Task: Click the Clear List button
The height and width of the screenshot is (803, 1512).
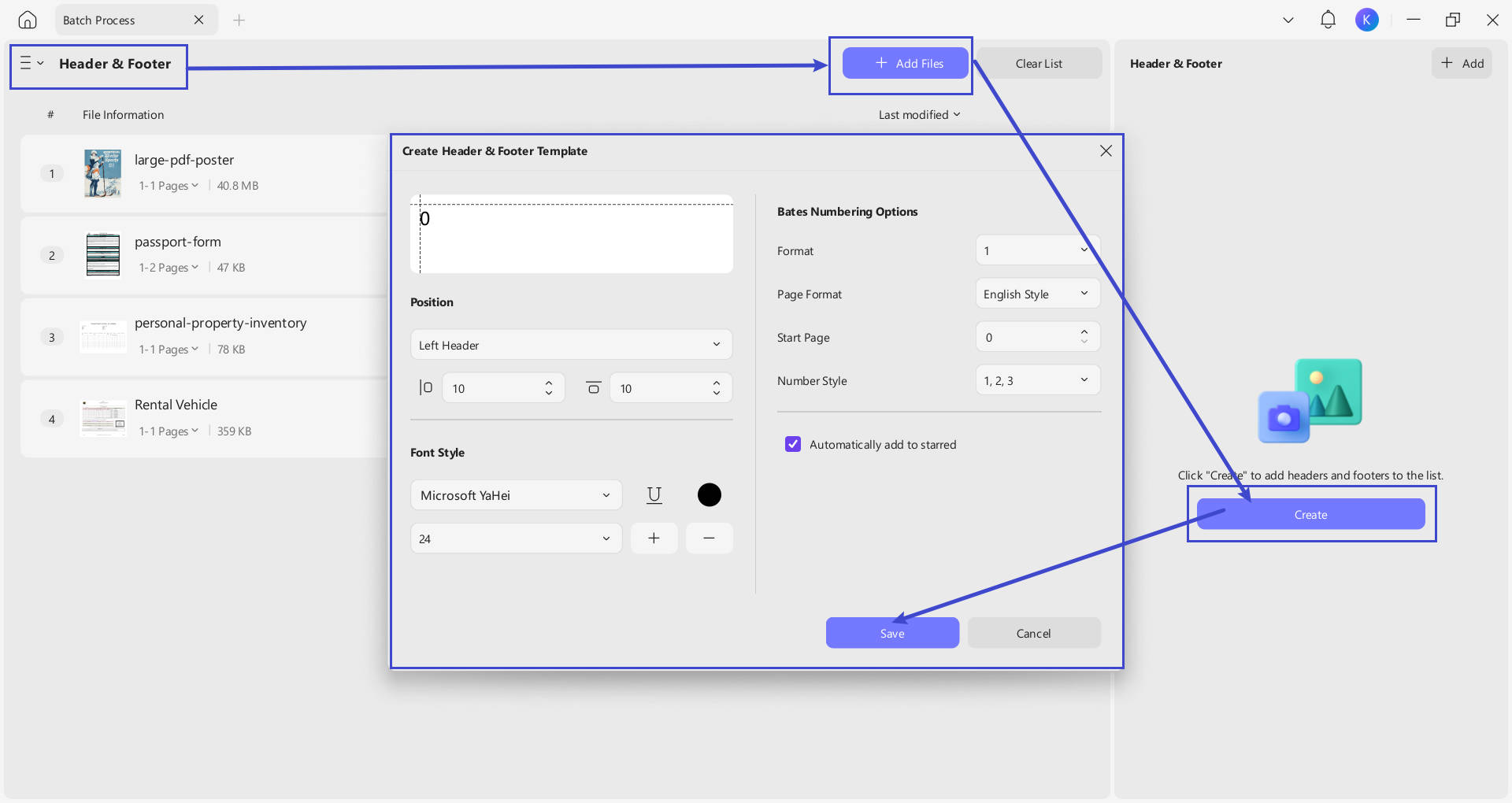Action: tap(1039, 63)
